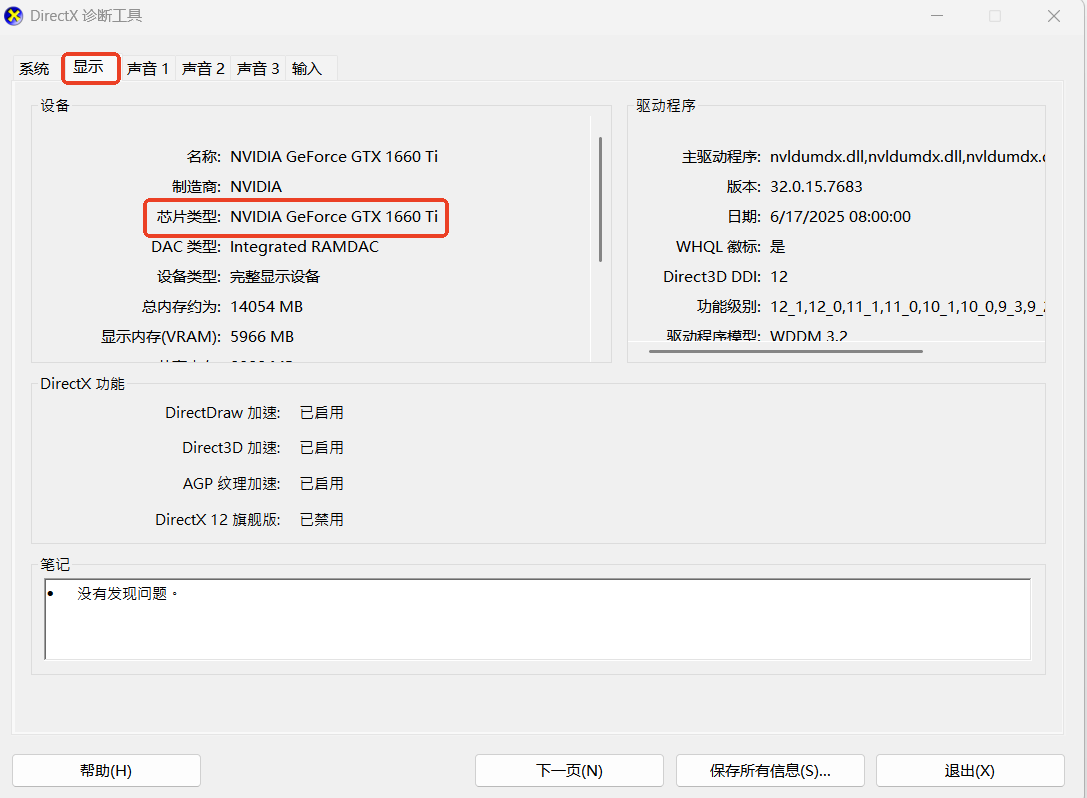Click the 帮助(H) button

(x=106, y=770)
